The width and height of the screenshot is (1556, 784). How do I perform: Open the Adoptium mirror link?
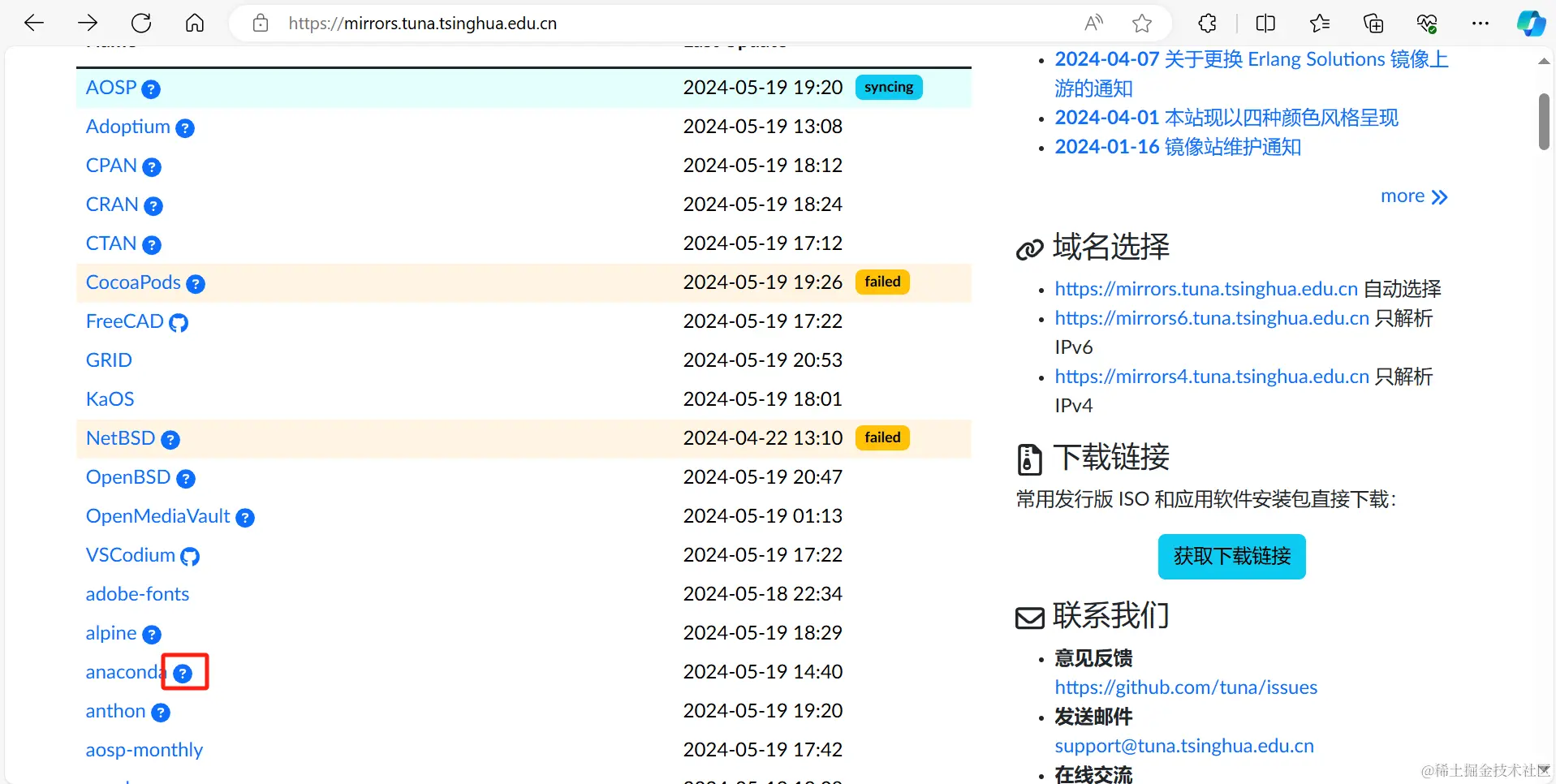tap(128, 127)
